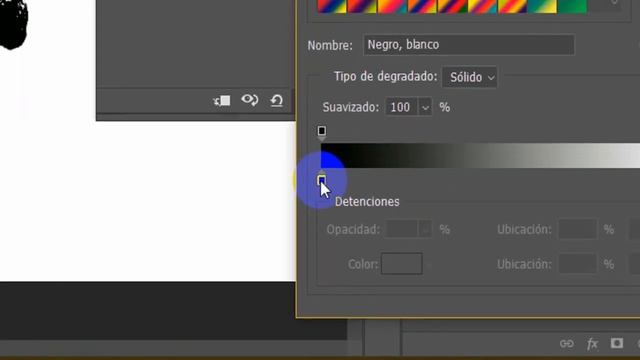The height and width of the screenshot is (360, 640).
Task: Click the clip-to-layer icon in Properties panel
Action: 222,100
